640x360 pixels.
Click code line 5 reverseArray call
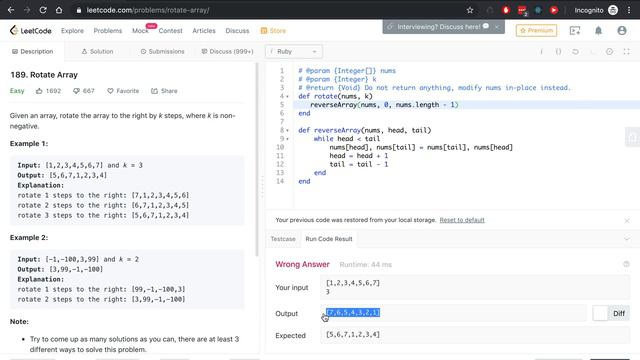click(384, 105)
